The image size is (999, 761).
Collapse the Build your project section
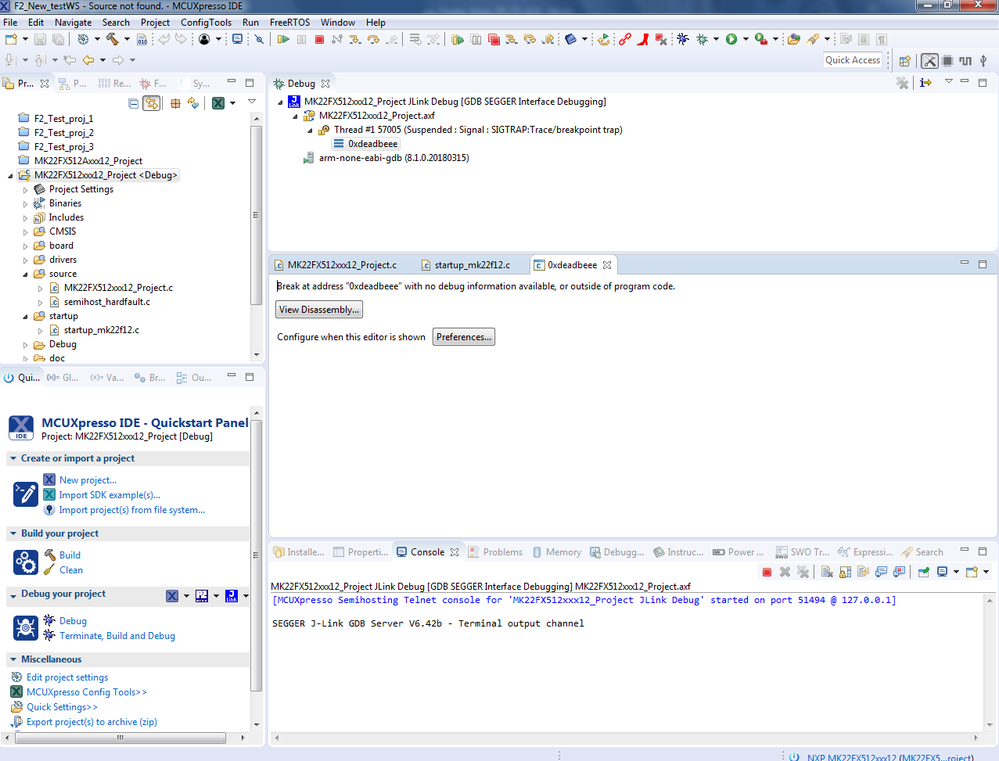point(13,533)
